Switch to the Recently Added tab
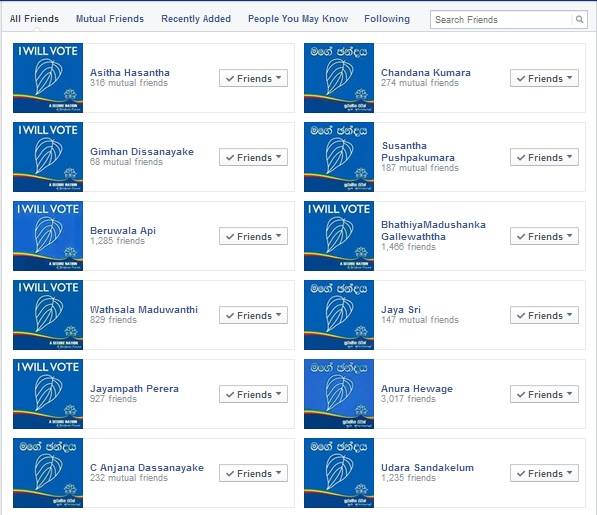The width and height of the screenshot is (597, 515). coord(196,19)
